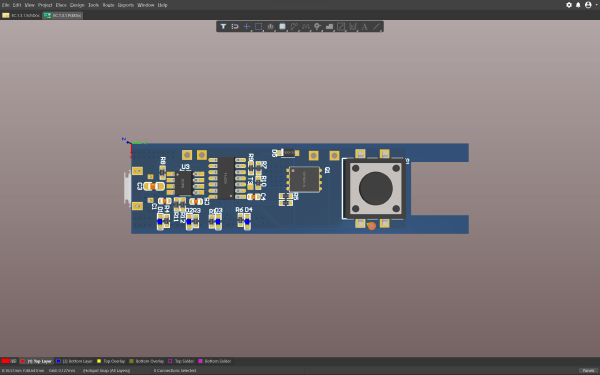
Task: Open the Route menu
Action: [x=108, y=5]
